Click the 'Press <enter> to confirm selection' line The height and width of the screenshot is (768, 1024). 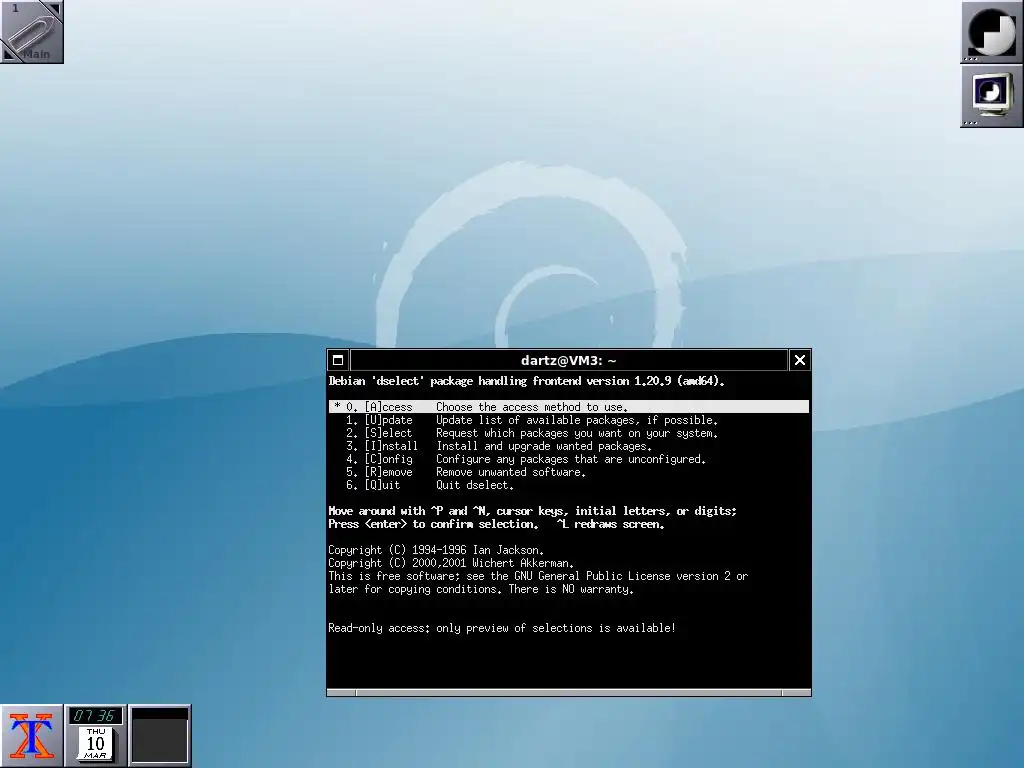(x=496, y=524)
